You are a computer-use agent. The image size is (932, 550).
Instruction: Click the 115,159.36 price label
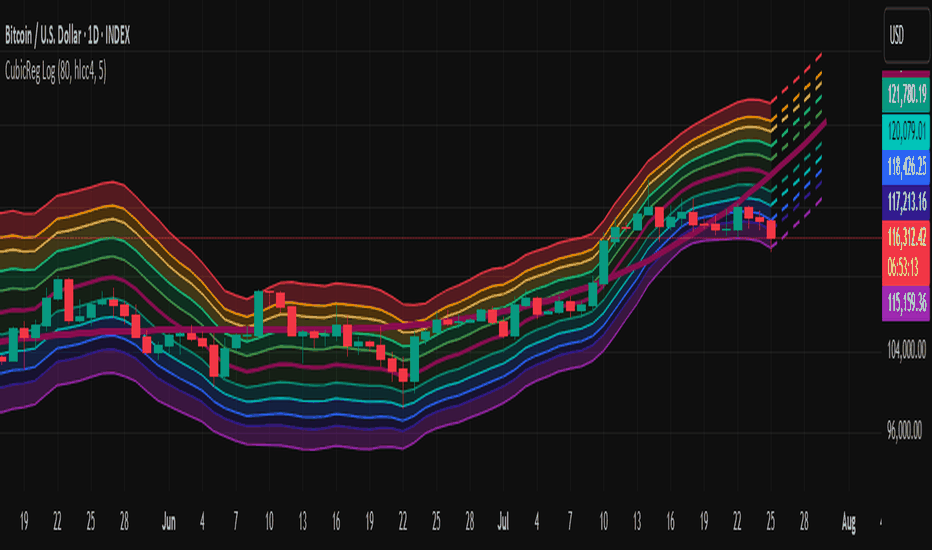pyautogui.click(x=906, y=303)
